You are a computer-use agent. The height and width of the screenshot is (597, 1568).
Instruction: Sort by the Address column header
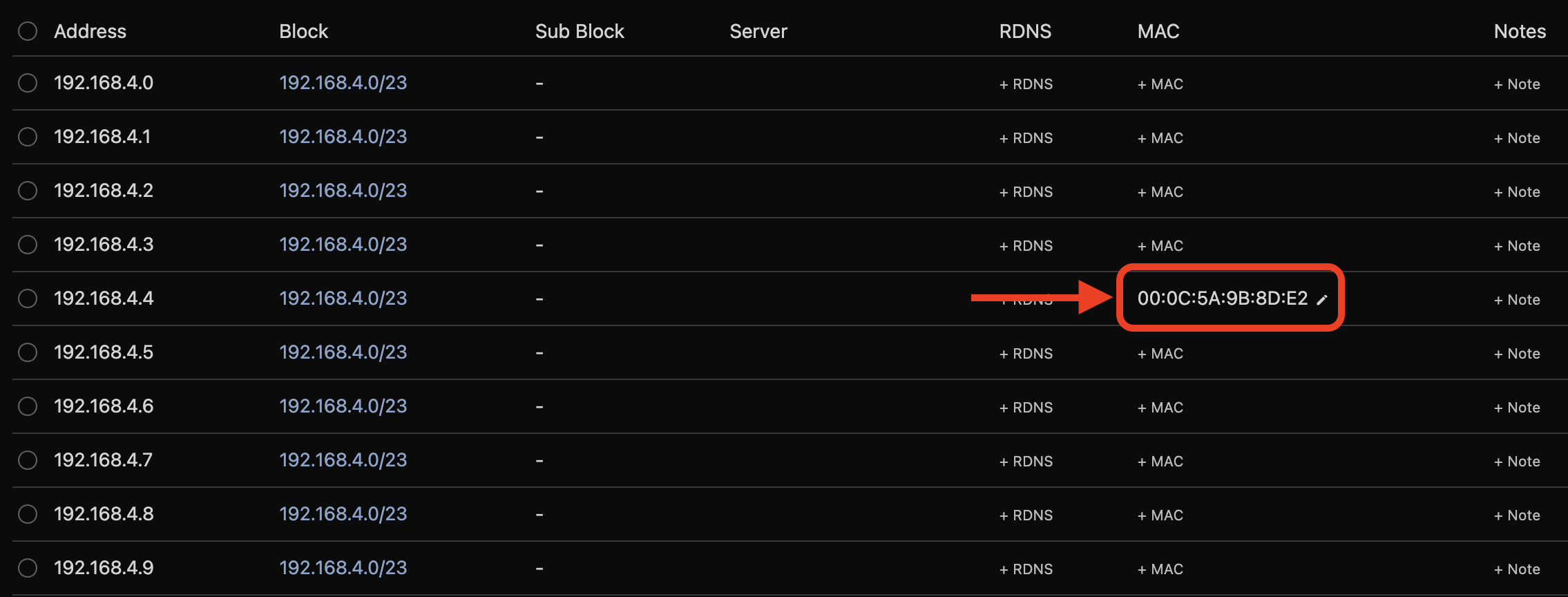click(90, 31)
